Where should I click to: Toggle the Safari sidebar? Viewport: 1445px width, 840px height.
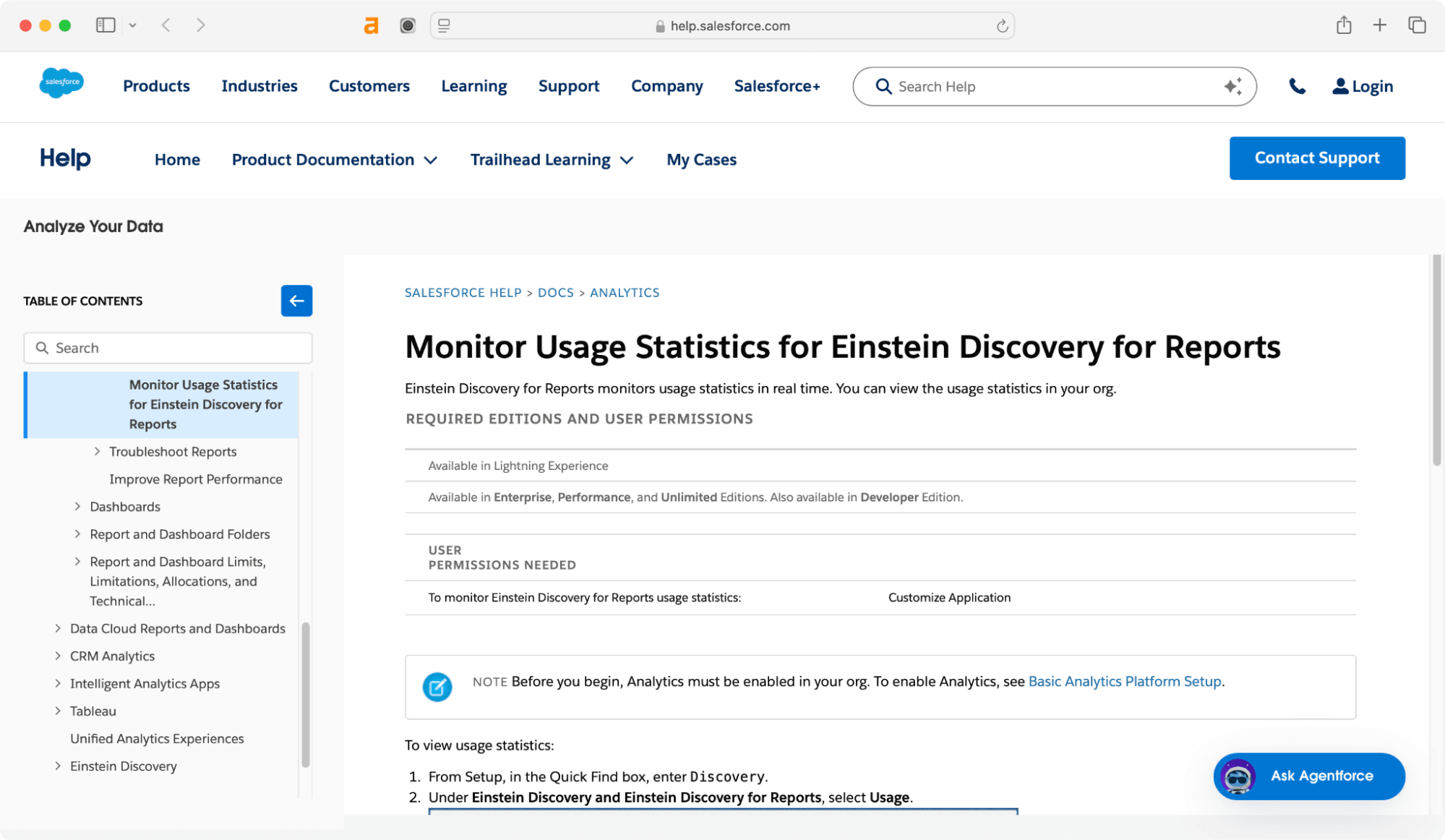(x=106, y=25)
